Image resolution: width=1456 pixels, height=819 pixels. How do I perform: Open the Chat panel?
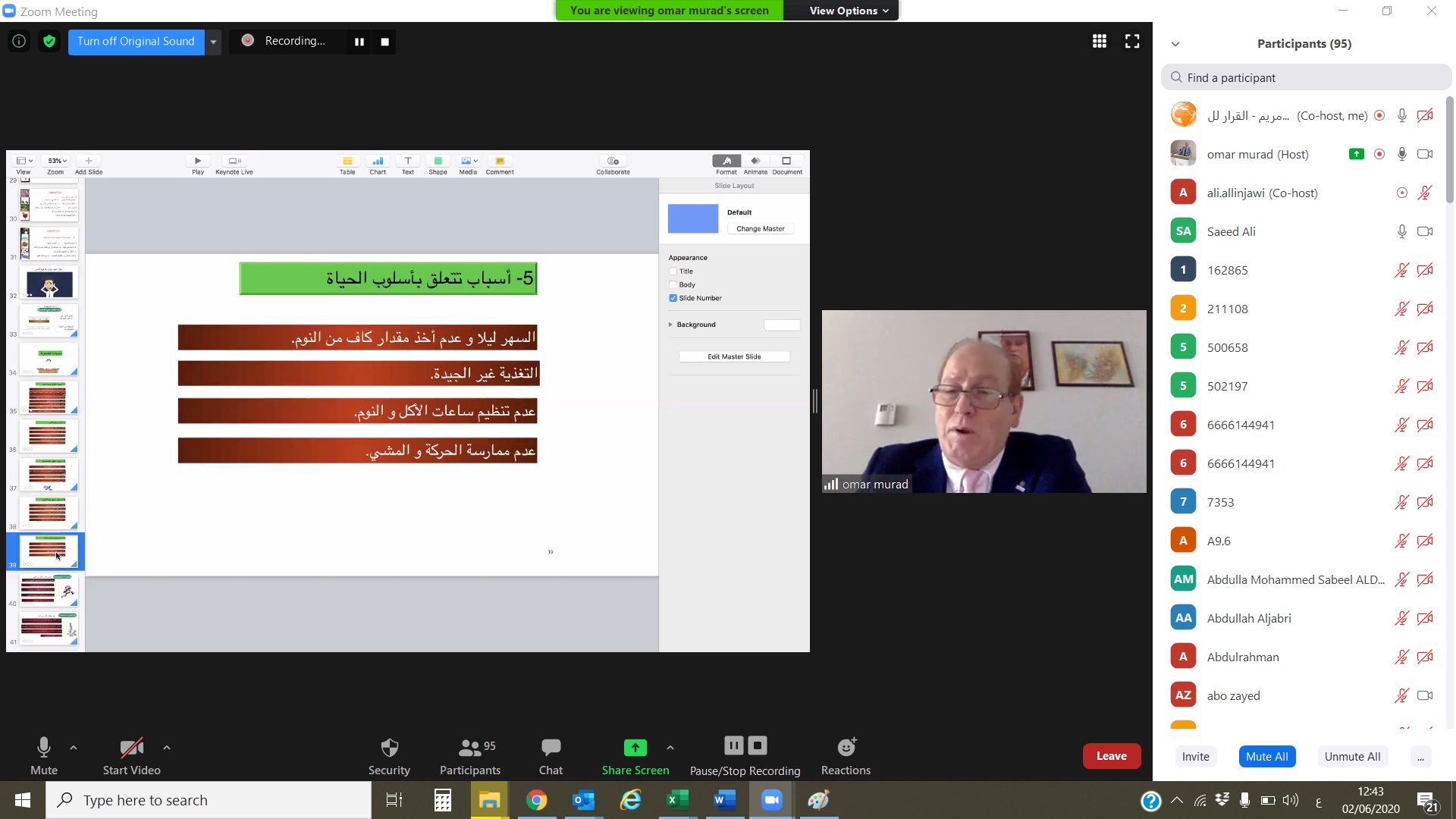(x=551, y=755)
